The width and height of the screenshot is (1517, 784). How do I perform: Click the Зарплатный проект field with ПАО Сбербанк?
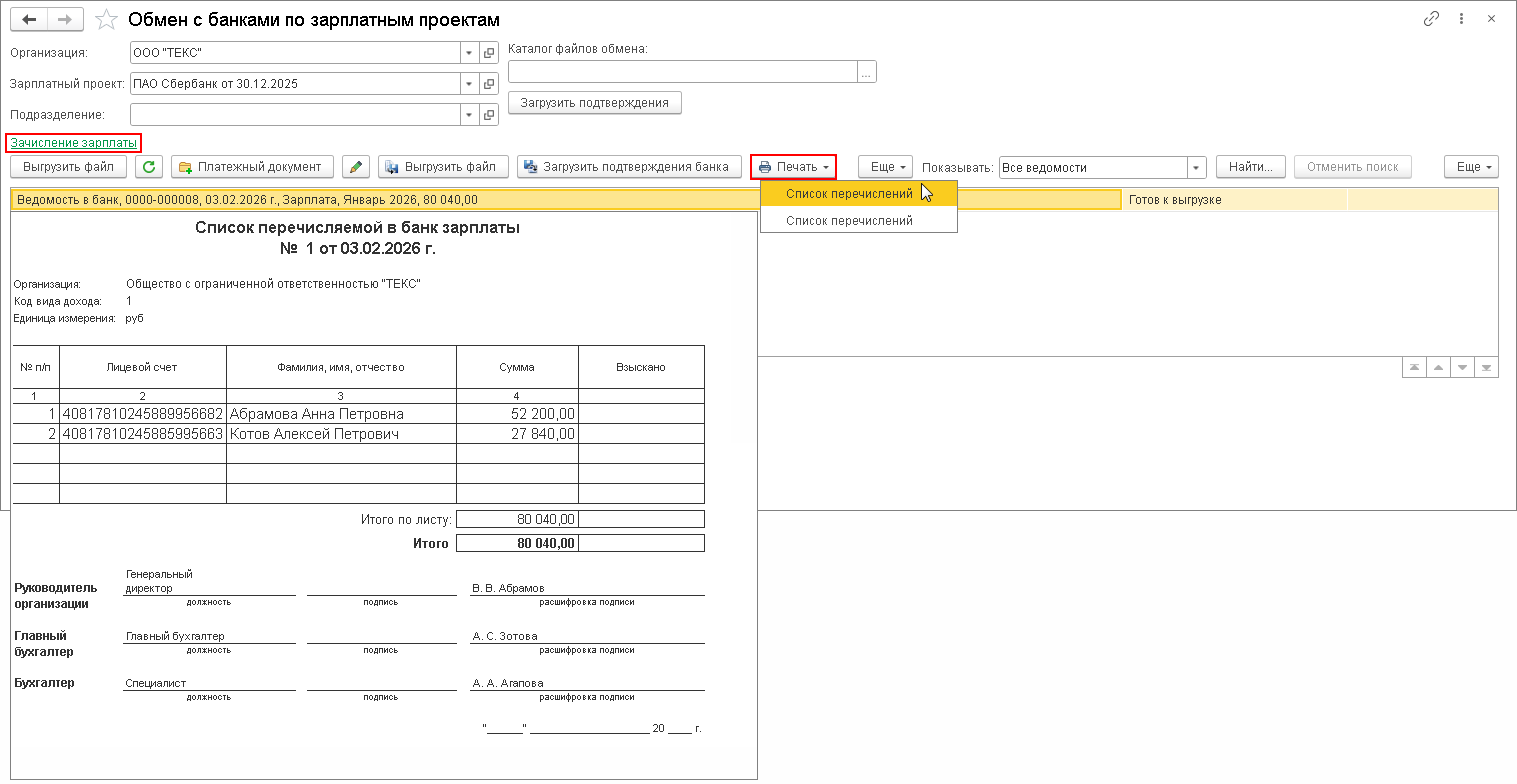point(295,84)
